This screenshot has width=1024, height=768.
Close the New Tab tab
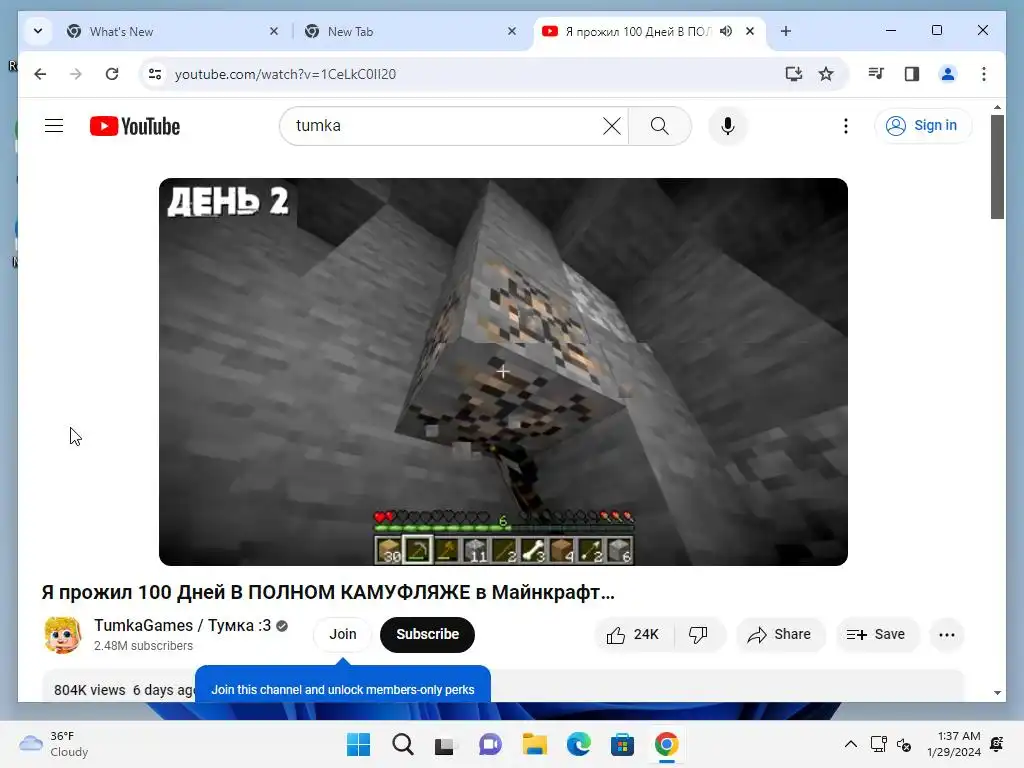512,31
